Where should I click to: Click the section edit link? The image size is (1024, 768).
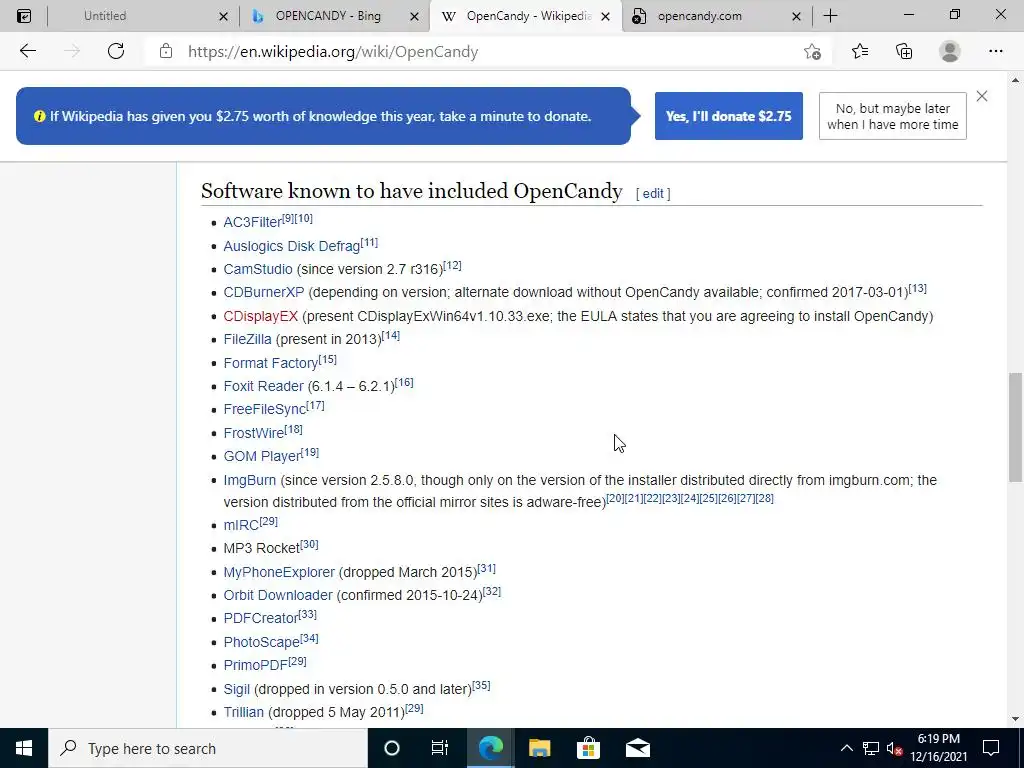(653, 193)
